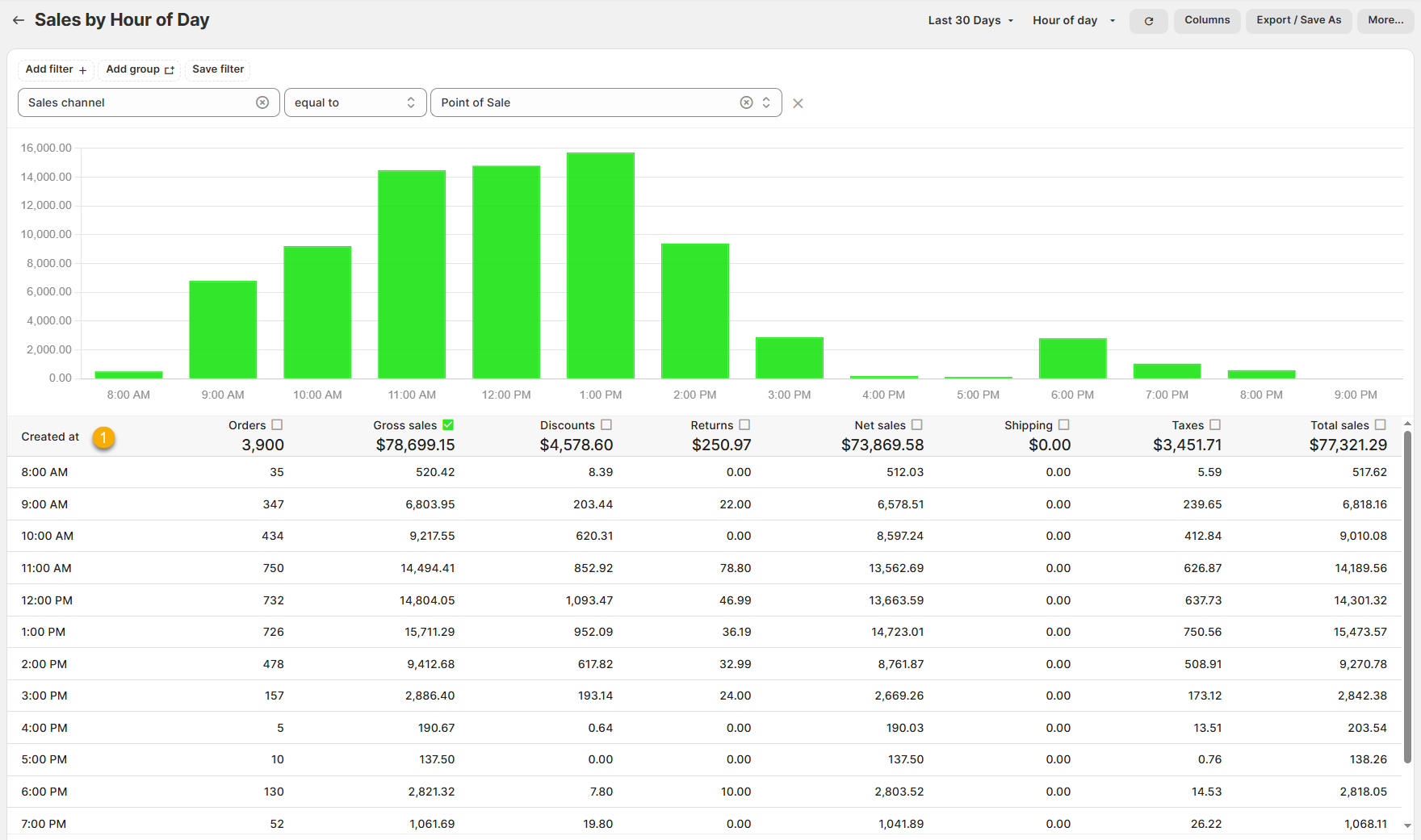Click the Columns button
This screenshot has width=1421, height=840.
[x=1207, y=20]
